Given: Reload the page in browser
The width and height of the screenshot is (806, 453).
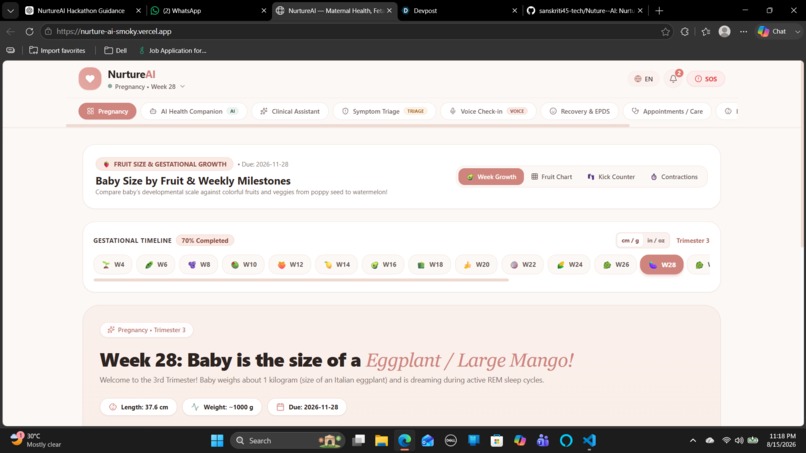Looking at the screenshot, I should click(29, 31).
